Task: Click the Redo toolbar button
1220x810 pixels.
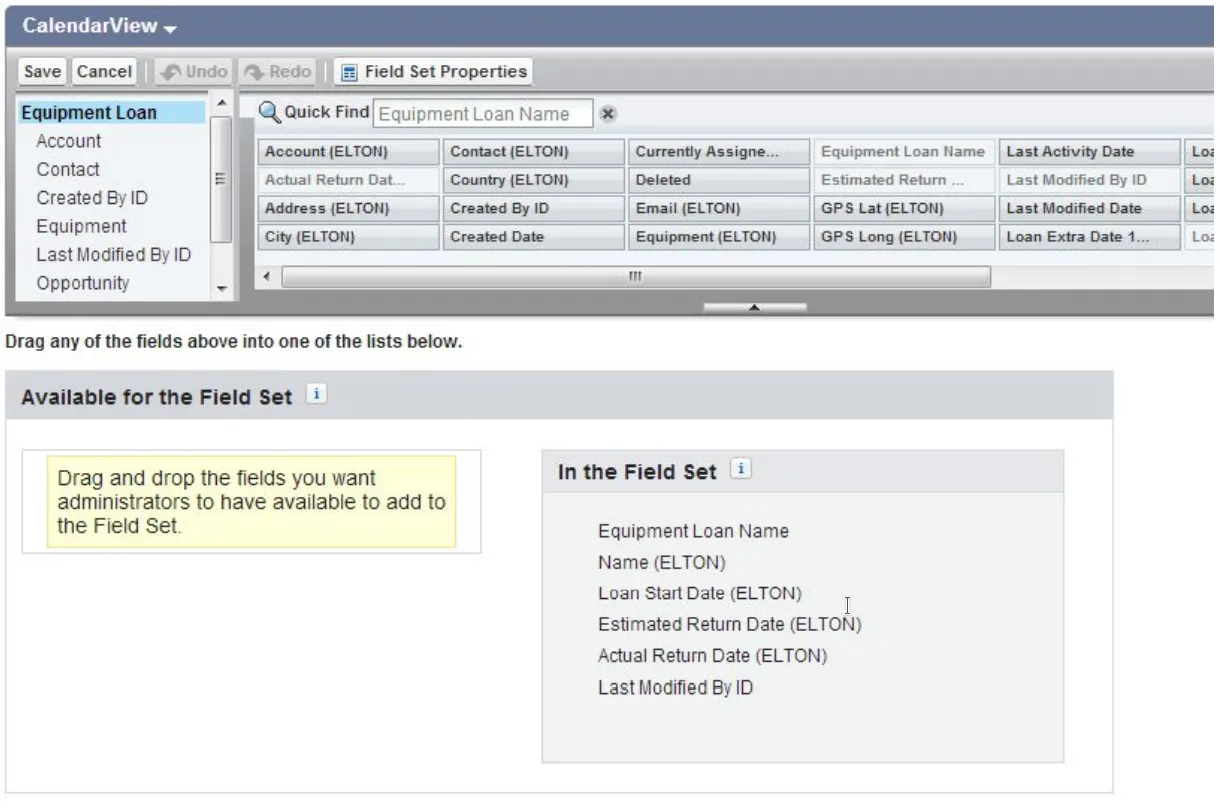Action: click(278, 72)
